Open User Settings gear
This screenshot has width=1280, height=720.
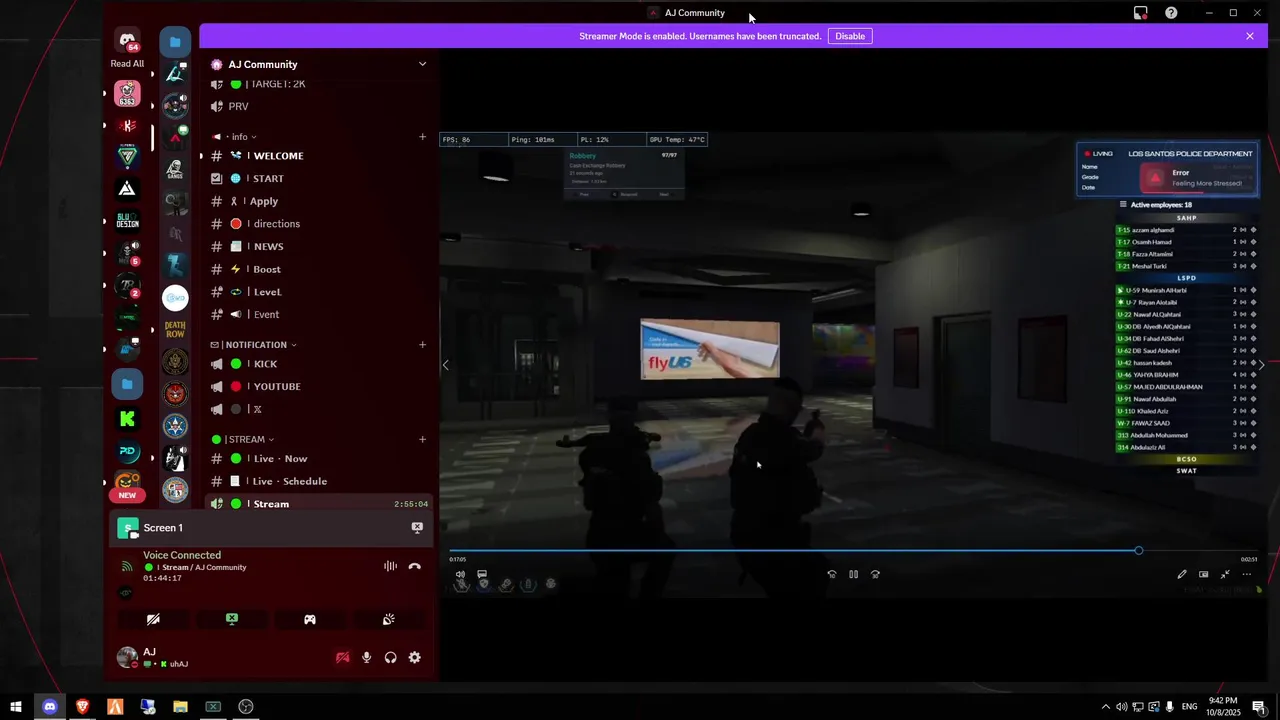tap(415, 657)
